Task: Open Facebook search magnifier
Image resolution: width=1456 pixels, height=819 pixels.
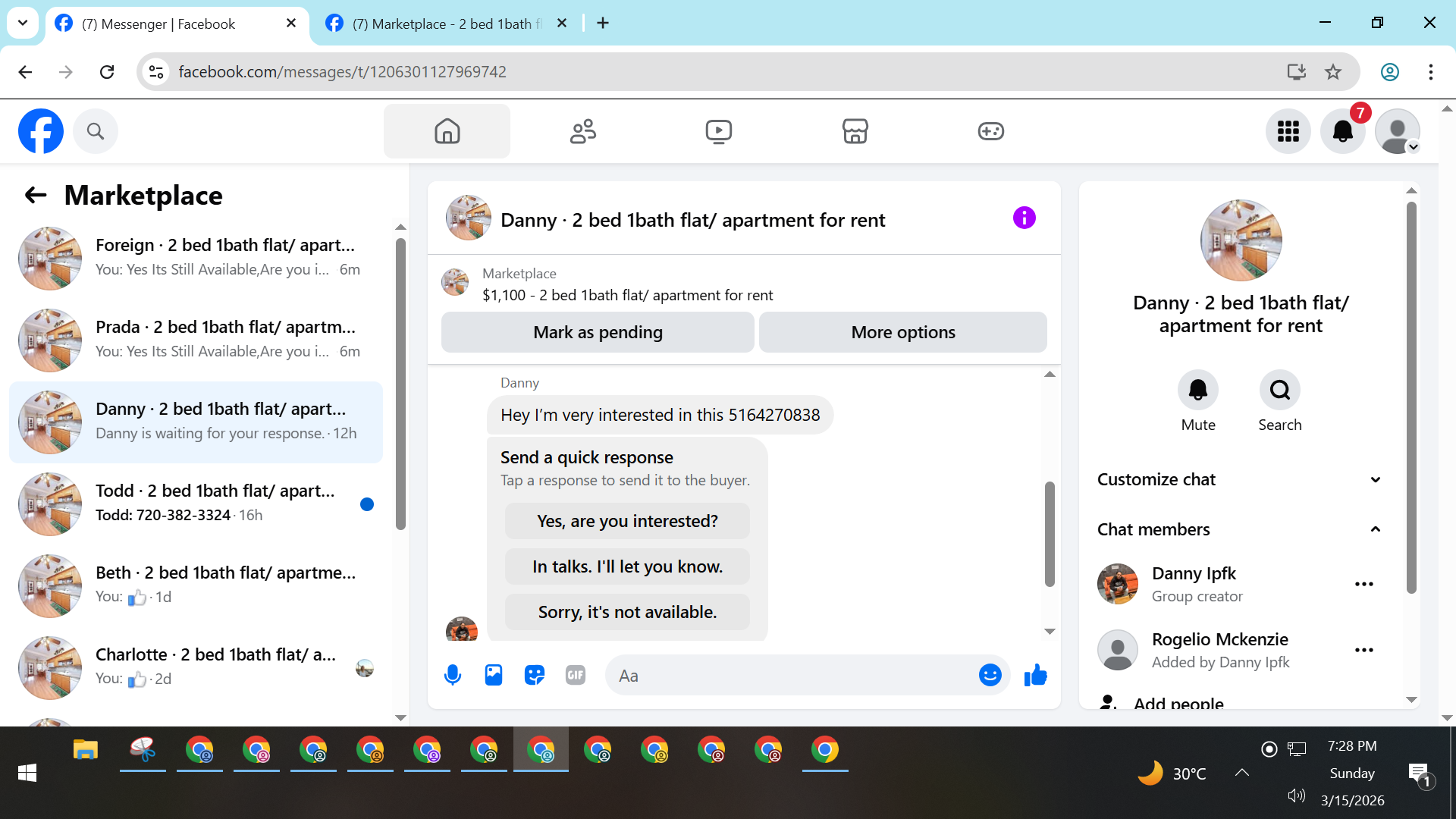Action: tap(96, 131)
